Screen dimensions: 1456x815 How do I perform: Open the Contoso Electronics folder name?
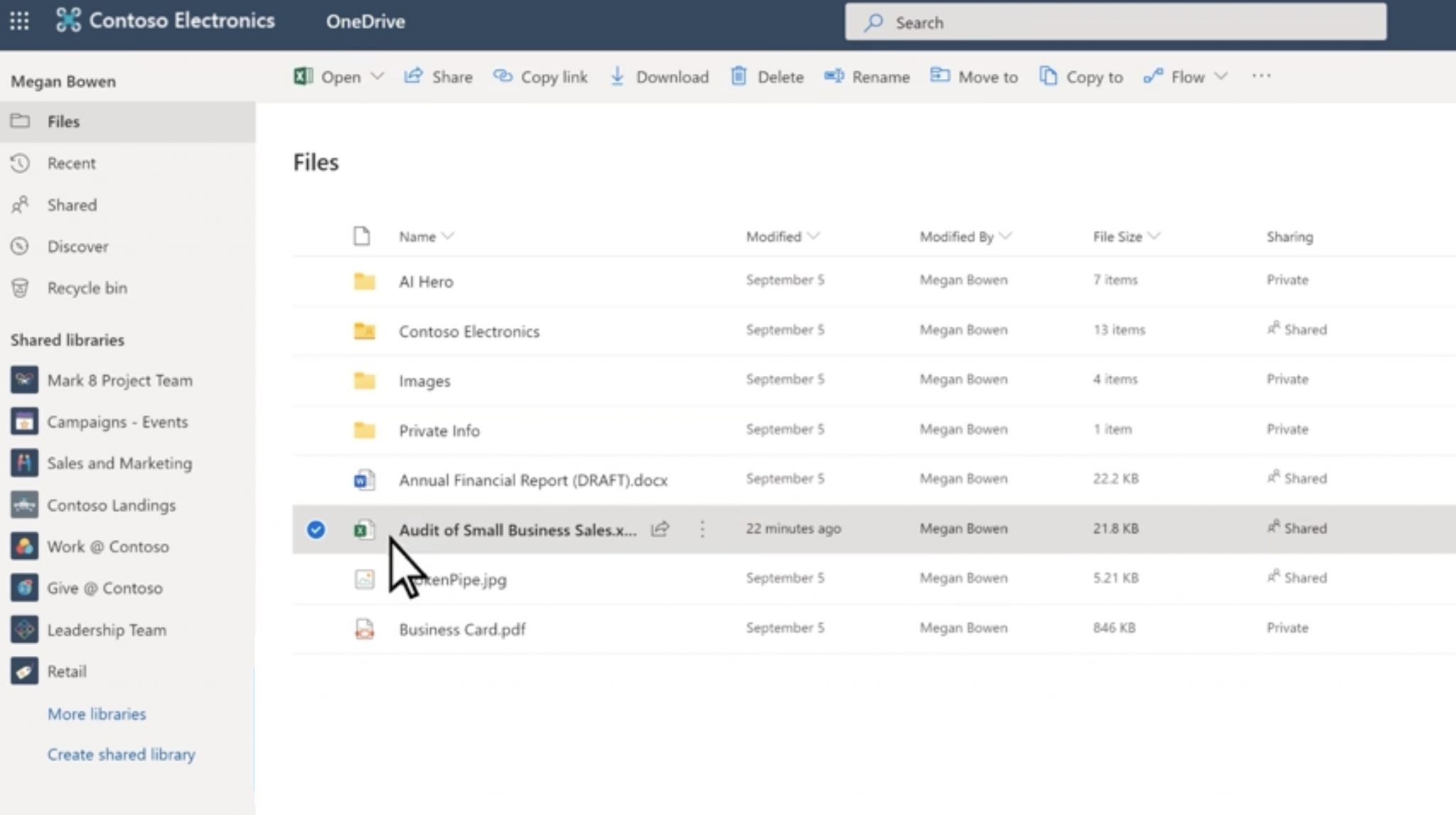click(x=469, y=331)
